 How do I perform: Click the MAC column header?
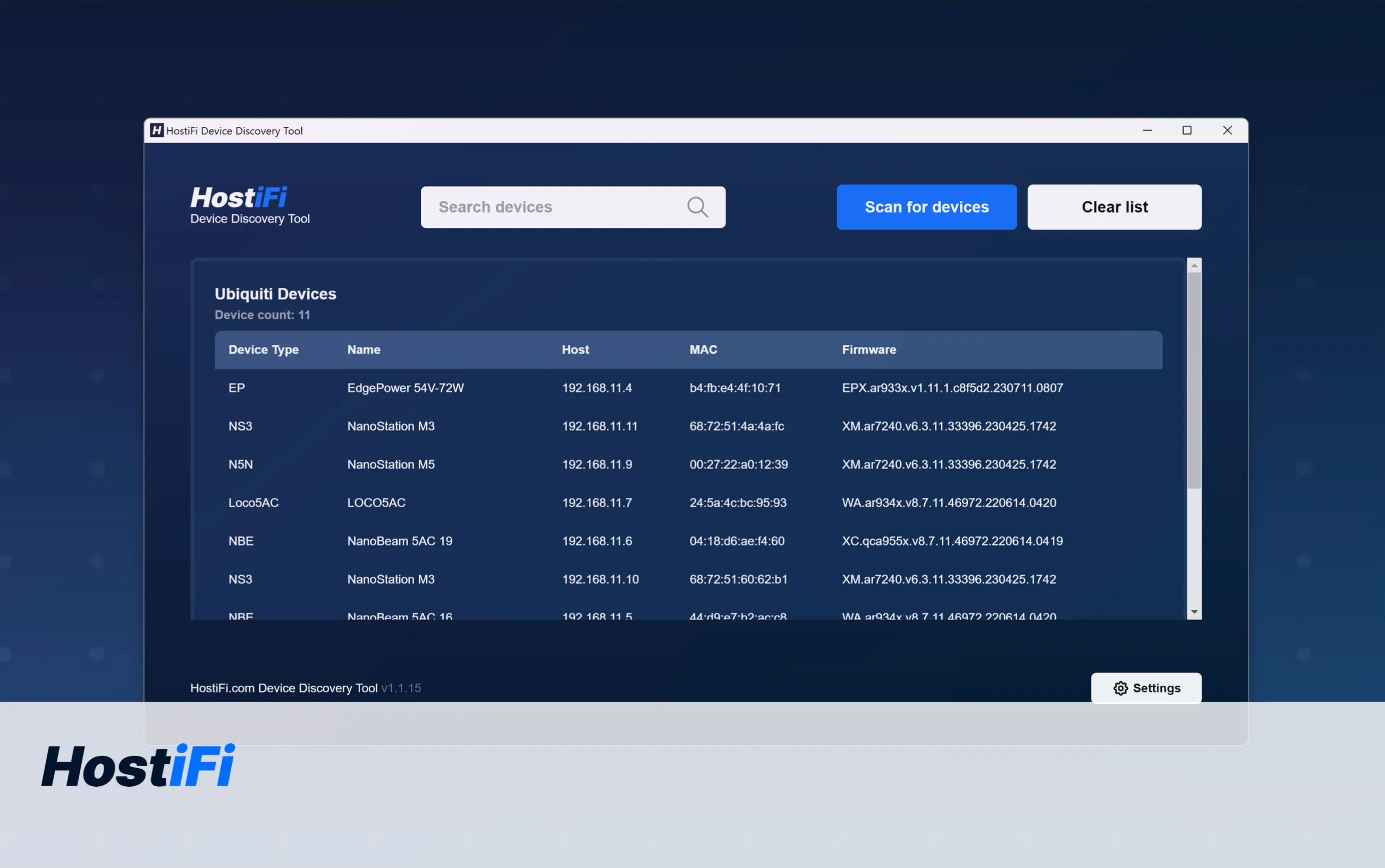point(704,350)
